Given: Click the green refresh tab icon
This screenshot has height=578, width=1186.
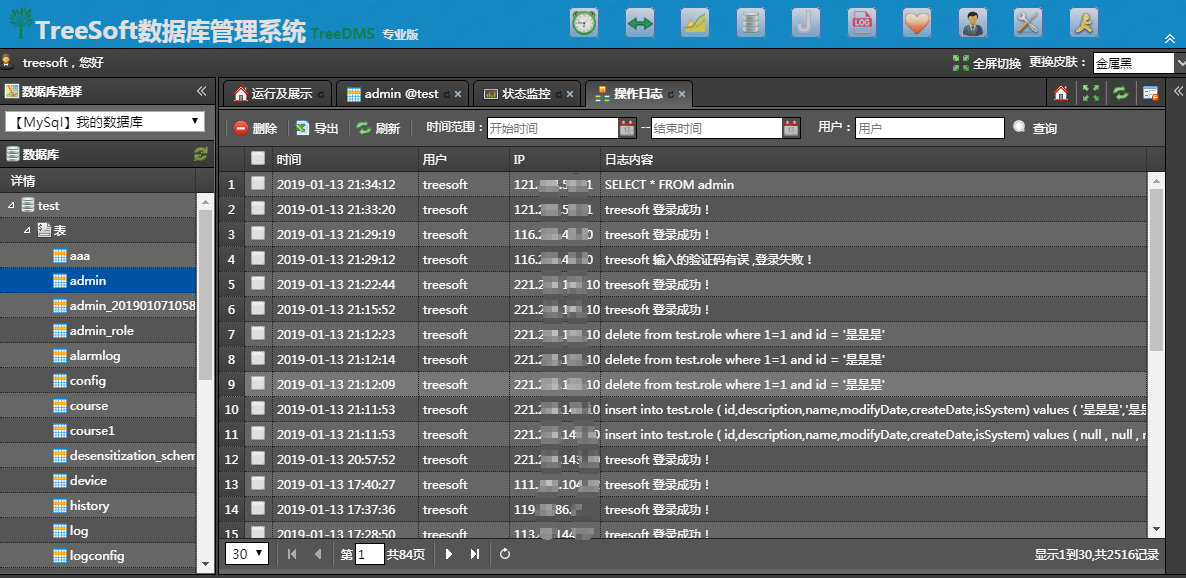Looking at the screenshot, I should coord(1120,93).
